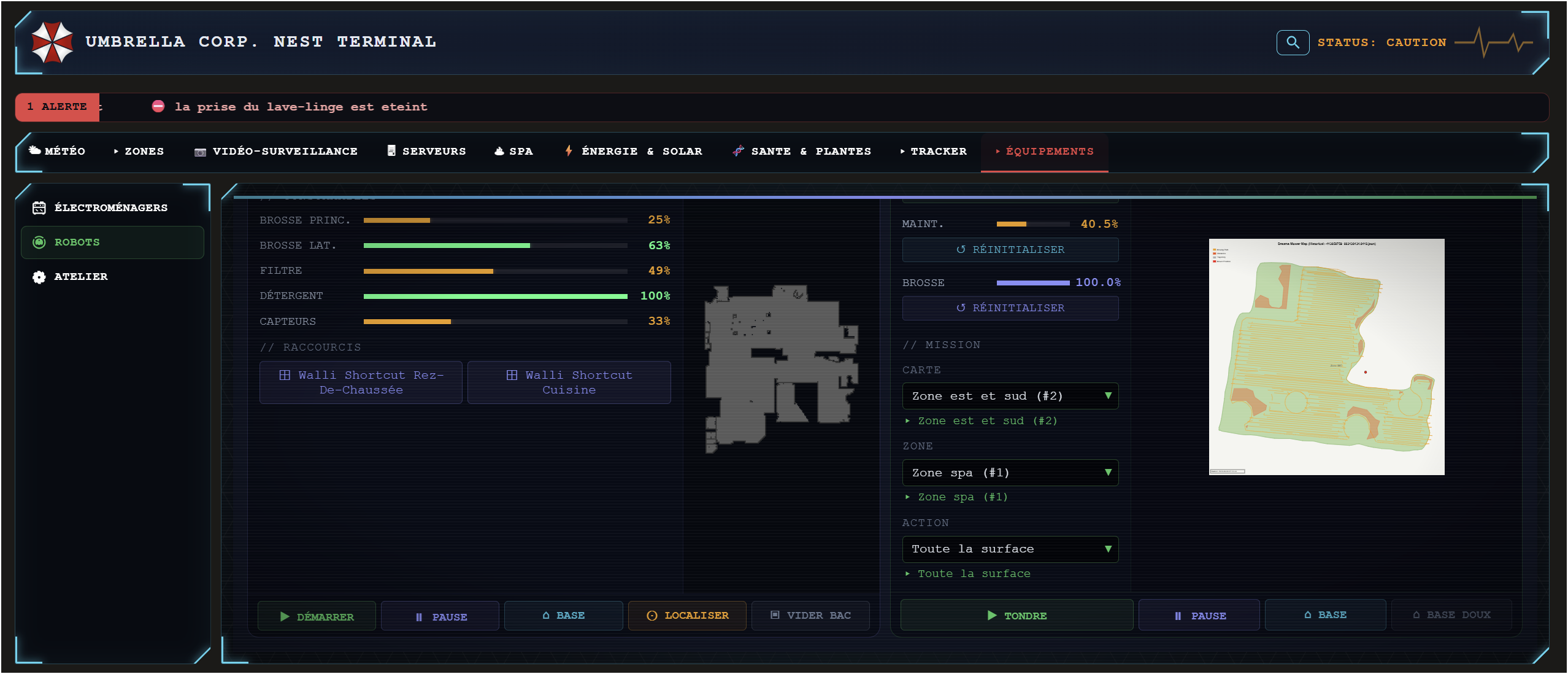
Task: Click the Vider Bac bin icon
Action: [775, 615]
